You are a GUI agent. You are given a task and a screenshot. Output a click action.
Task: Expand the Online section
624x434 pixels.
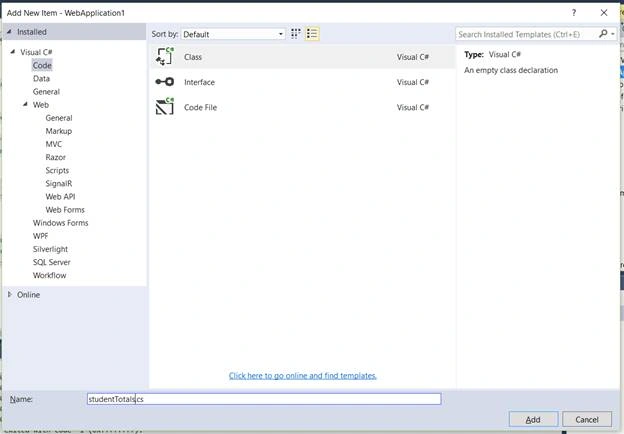tap(10, 294)
